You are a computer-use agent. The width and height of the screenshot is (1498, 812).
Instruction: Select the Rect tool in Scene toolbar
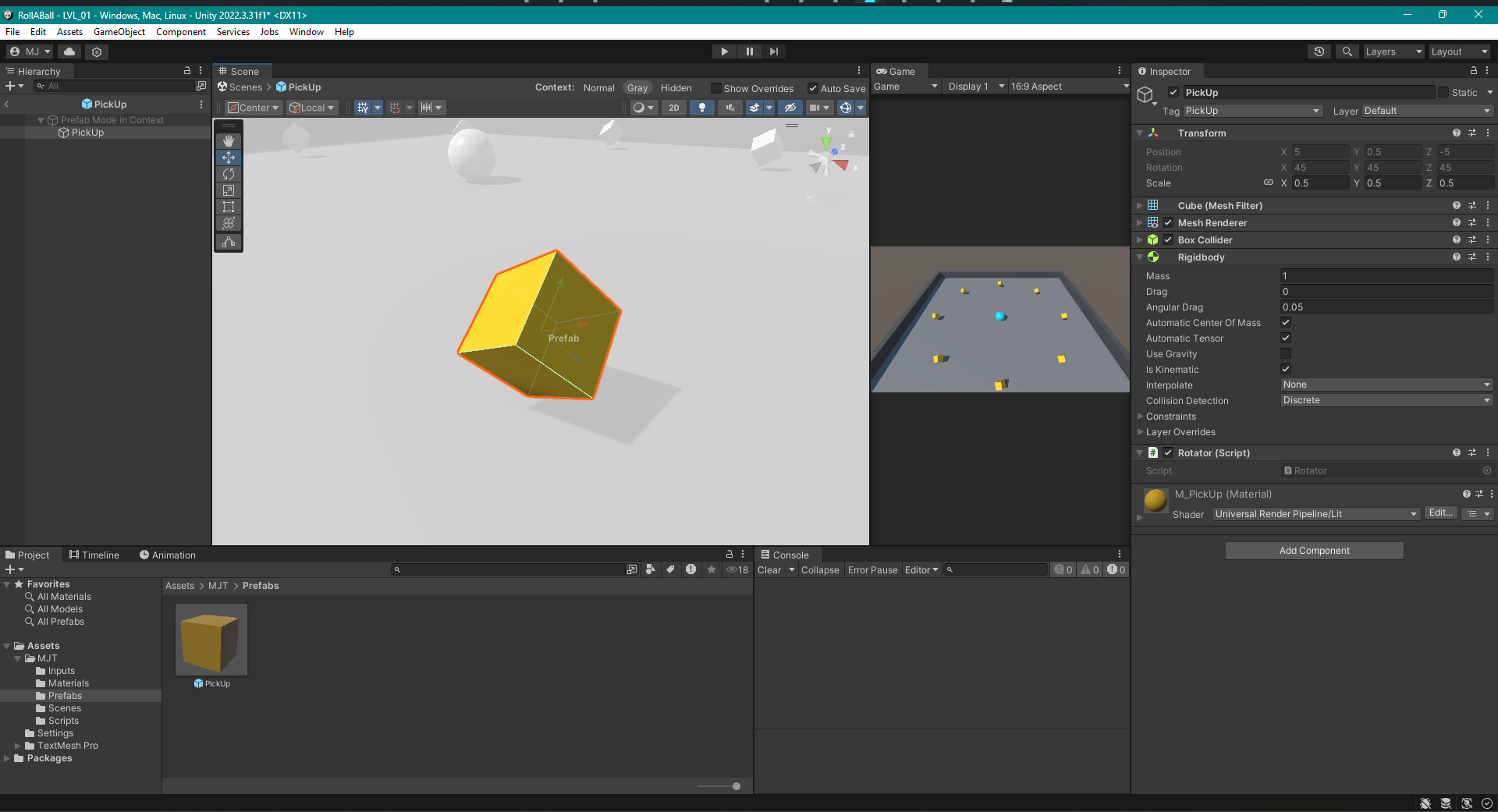(x=229, y=207)
